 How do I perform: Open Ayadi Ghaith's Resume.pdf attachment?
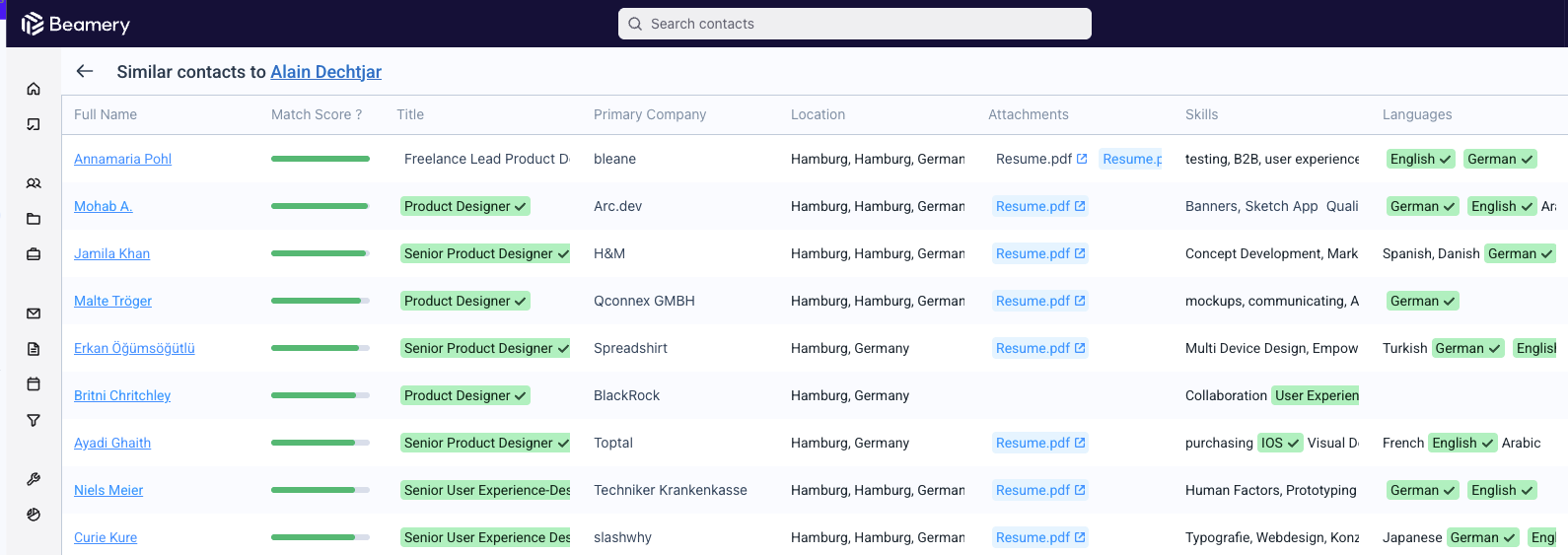click(x=1040, y=443)
